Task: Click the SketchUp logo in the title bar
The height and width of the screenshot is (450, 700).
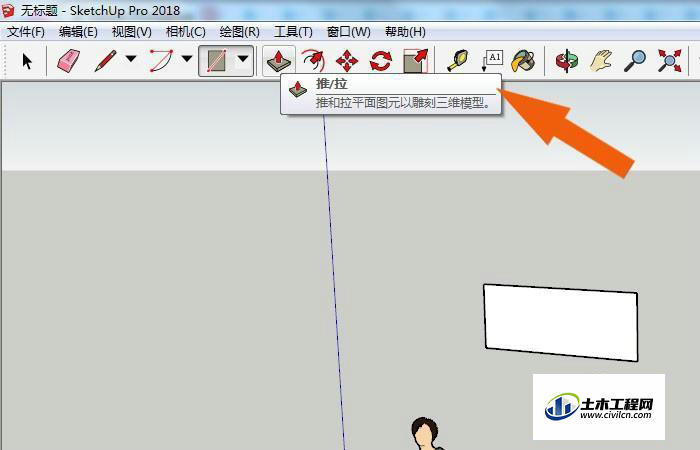Action: click(x=8, y=11)
